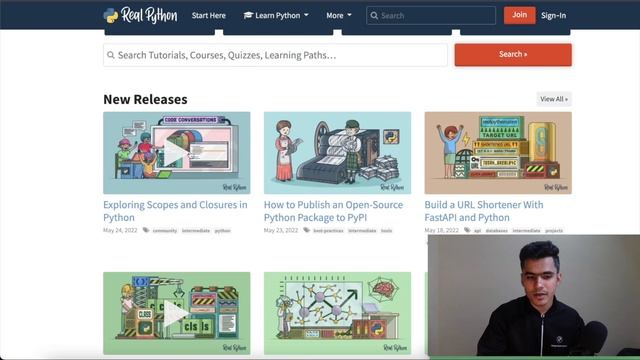This screenshot has height=360, width=640.
Task: Select the community tag
Action: (x=165, y=231)
